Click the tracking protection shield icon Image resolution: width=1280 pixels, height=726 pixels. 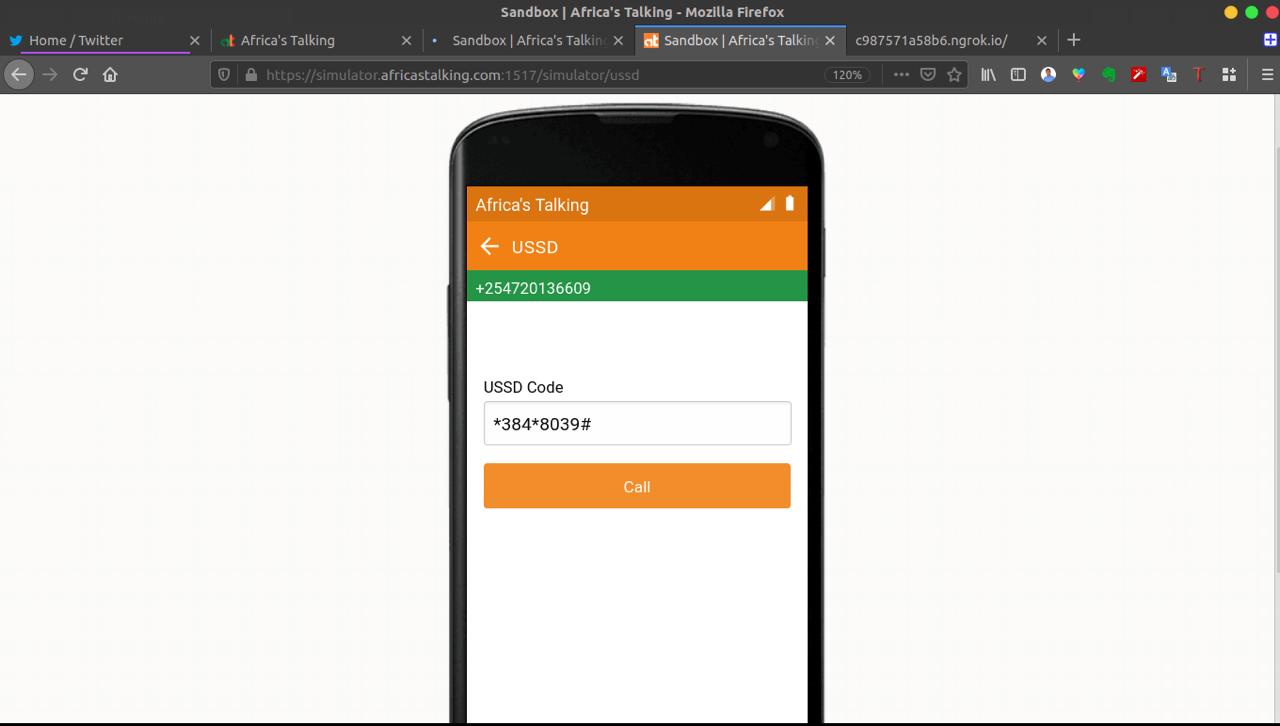coord(224,74)
